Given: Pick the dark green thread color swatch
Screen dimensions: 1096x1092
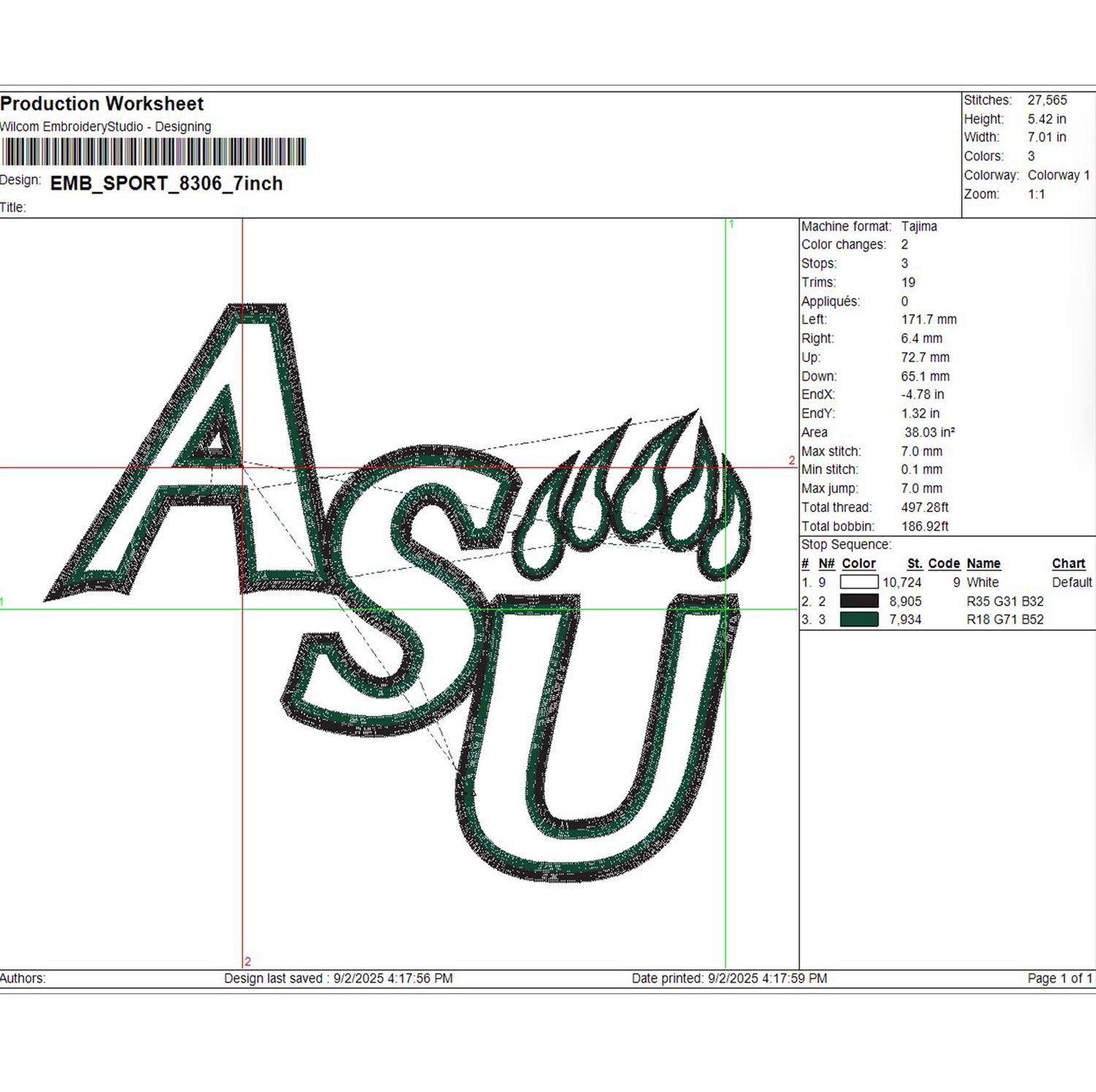Looking at the screenshot, I should coord(859,619).
